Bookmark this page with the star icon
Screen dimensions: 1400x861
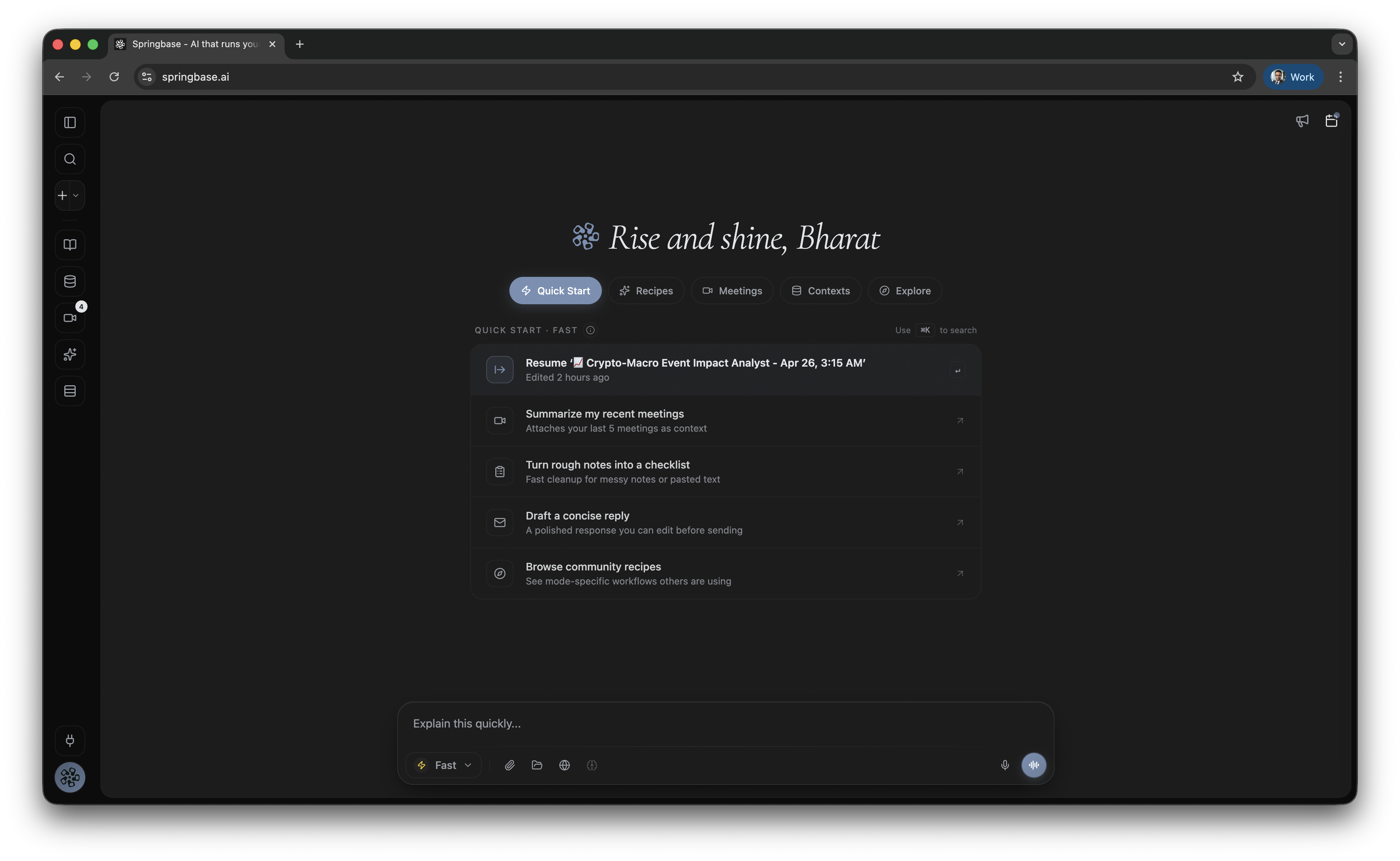[1238, 77]
